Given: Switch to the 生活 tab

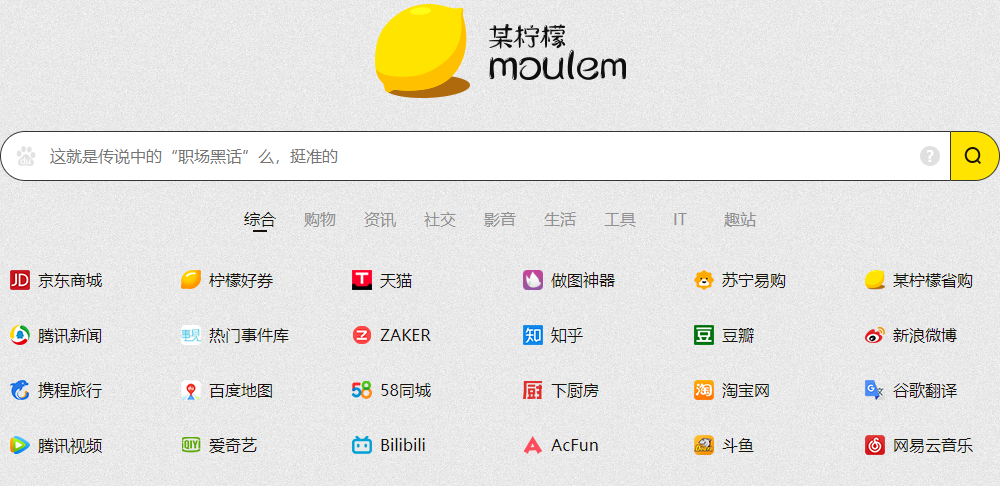Looking at the screenshot, I should click(559, 220).
